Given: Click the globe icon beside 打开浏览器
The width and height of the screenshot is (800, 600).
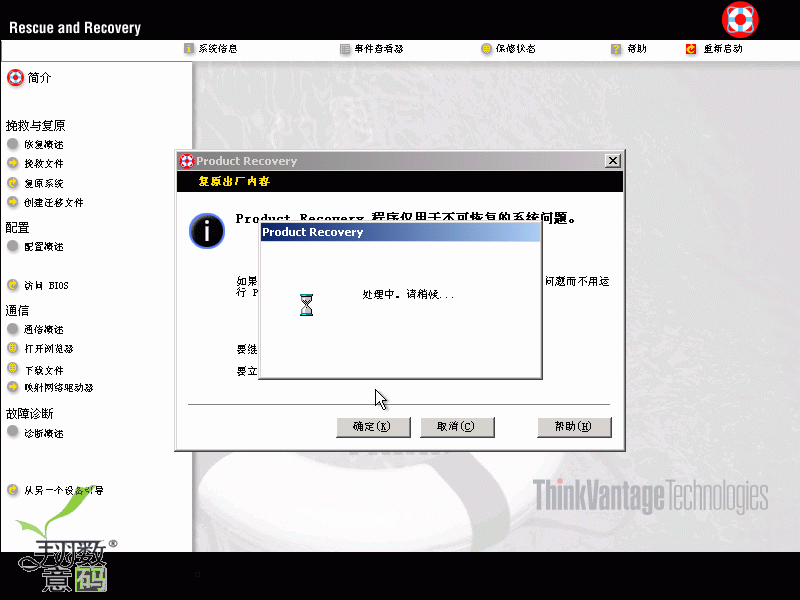Looking at the screenshot, I should coord(13,348).
